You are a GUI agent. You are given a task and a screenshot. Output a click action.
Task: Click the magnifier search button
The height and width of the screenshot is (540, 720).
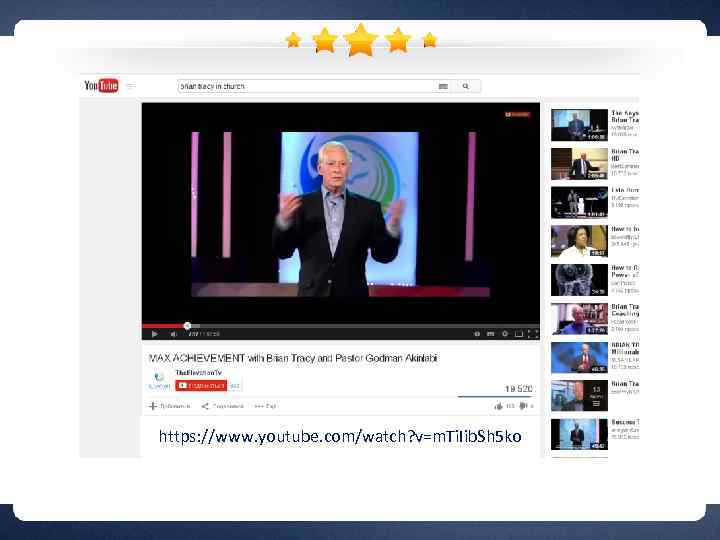tap(466, 86)
